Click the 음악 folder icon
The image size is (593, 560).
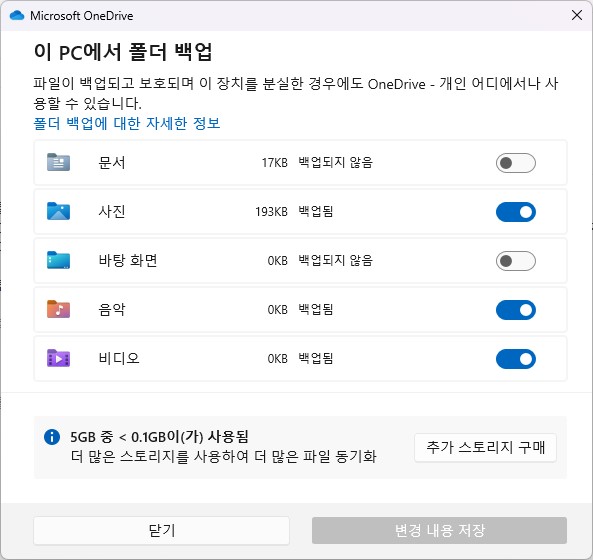pos(58,309)
